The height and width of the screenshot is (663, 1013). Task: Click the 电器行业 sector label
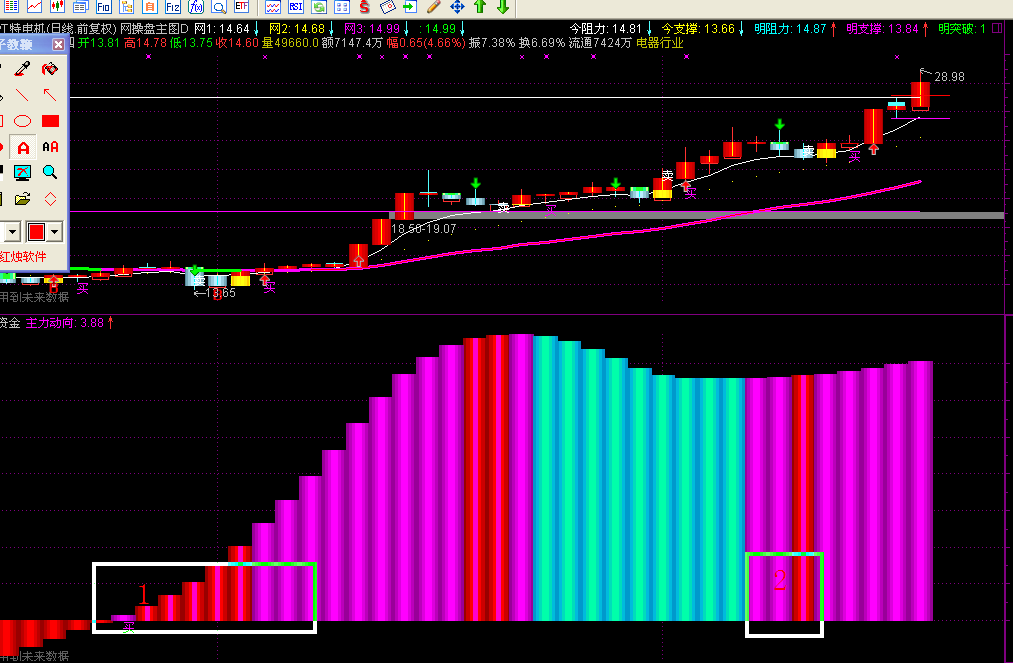tap(660, 43)
